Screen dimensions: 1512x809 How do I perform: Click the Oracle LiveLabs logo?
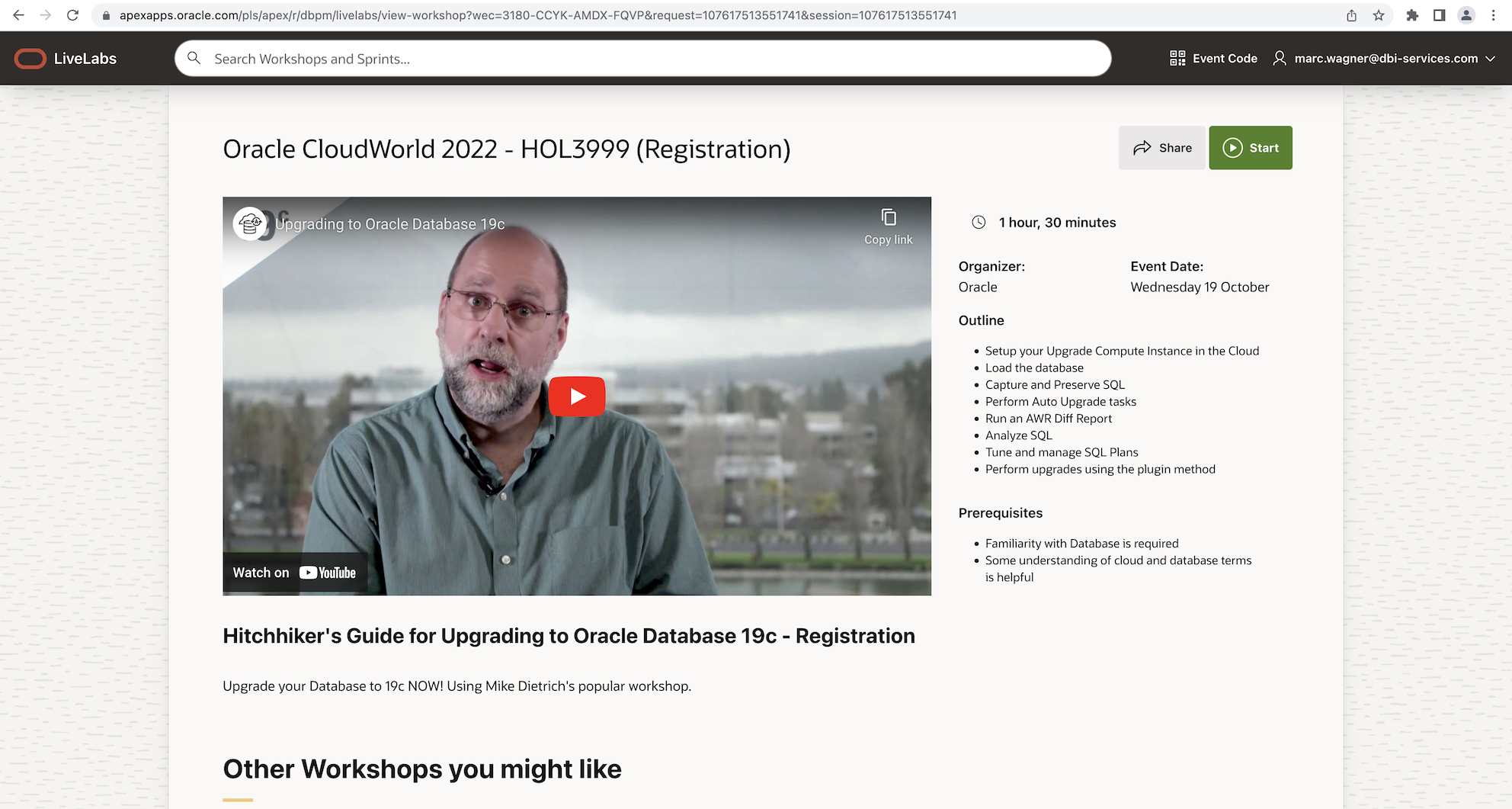[x=30, y=59]
